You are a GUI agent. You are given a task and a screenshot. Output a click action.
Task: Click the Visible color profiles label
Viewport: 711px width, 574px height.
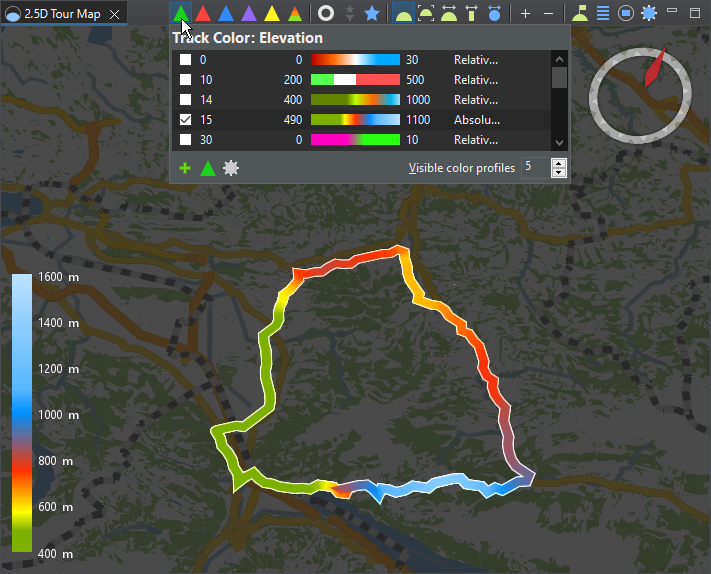point(462,168)
